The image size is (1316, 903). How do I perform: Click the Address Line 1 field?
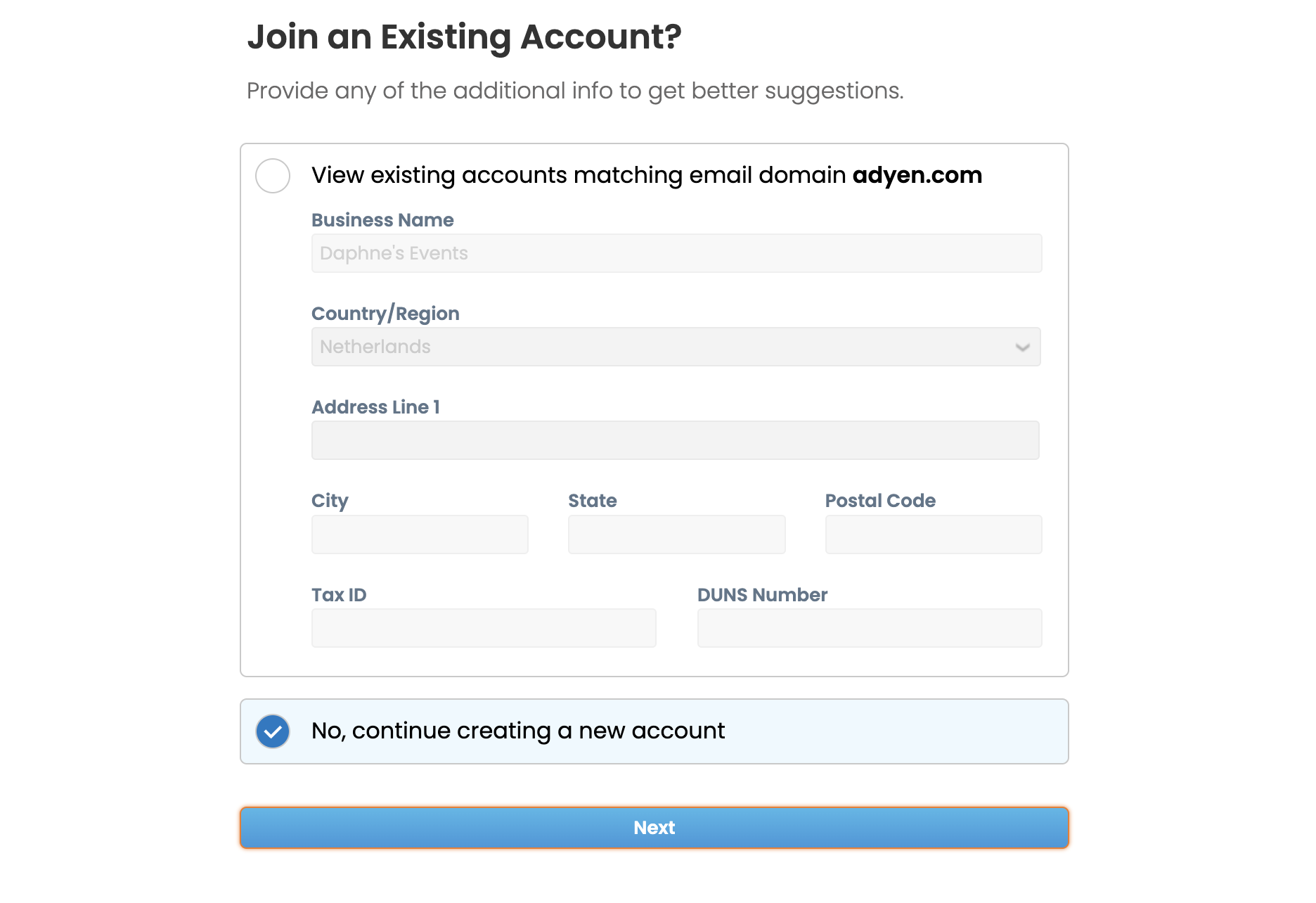coord(675,440)
